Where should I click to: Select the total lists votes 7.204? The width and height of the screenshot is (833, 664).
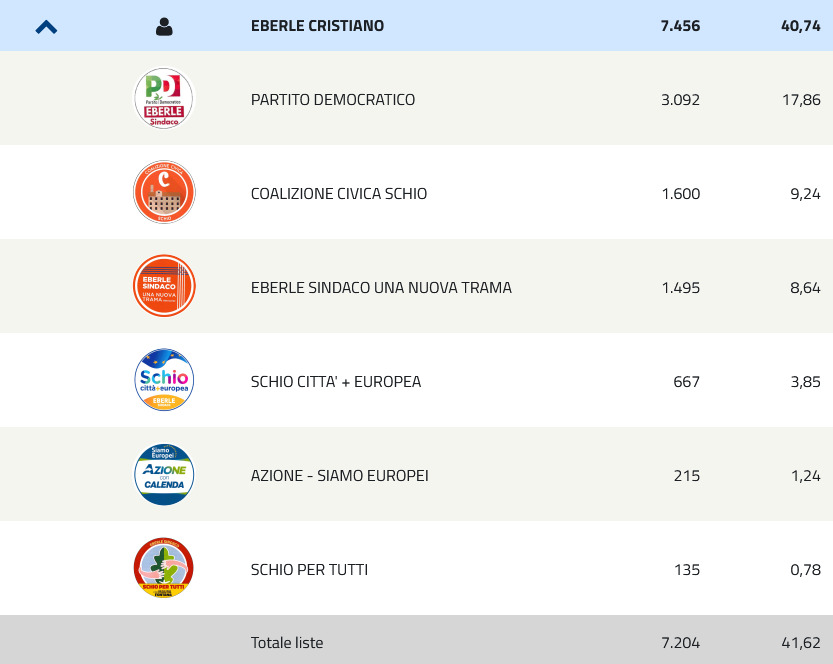coord(680,643)
